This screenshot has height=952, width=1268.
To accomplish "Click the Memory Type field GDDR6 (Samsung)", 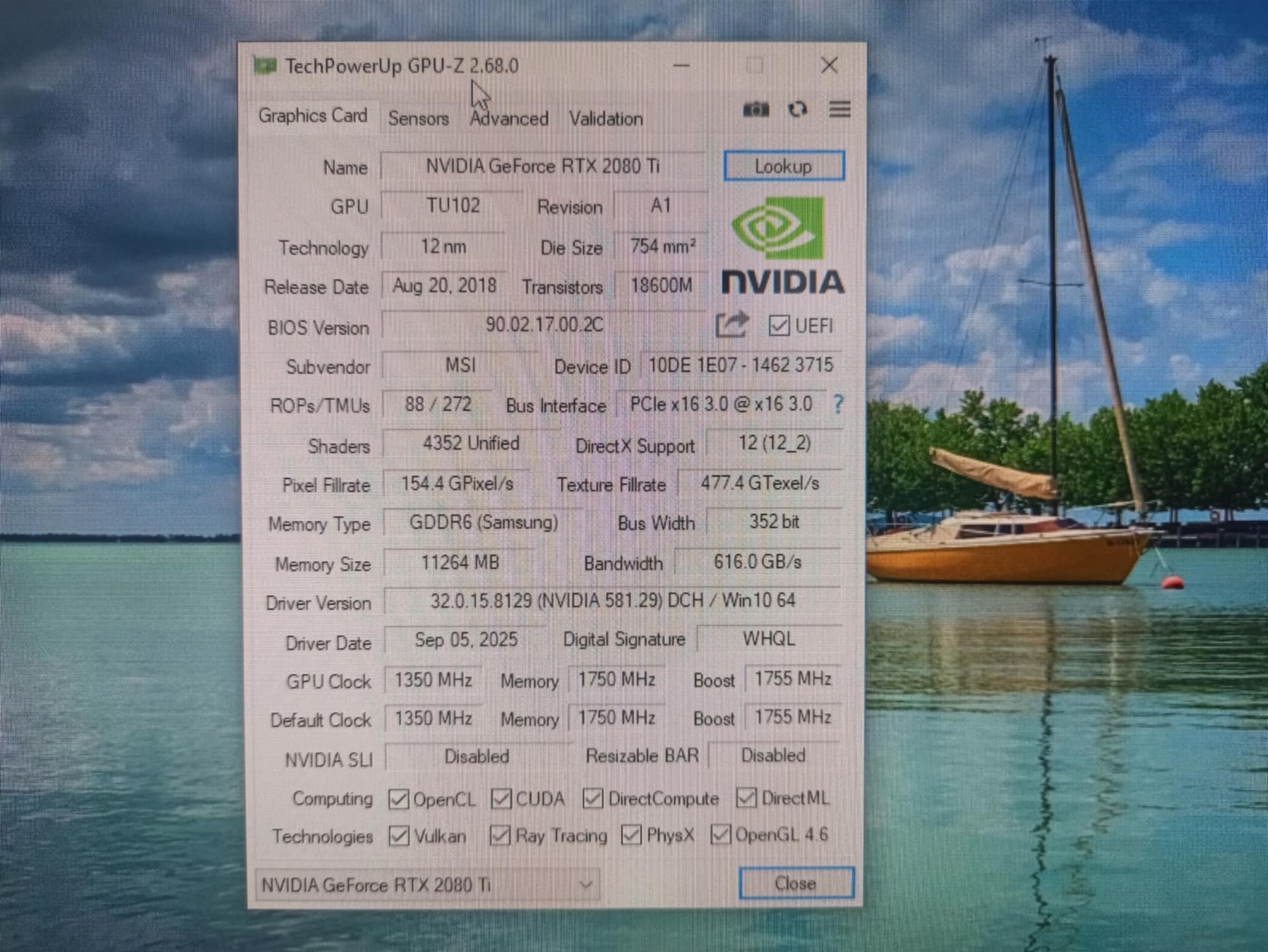I will pyautogui.click(x=484, y=523).
